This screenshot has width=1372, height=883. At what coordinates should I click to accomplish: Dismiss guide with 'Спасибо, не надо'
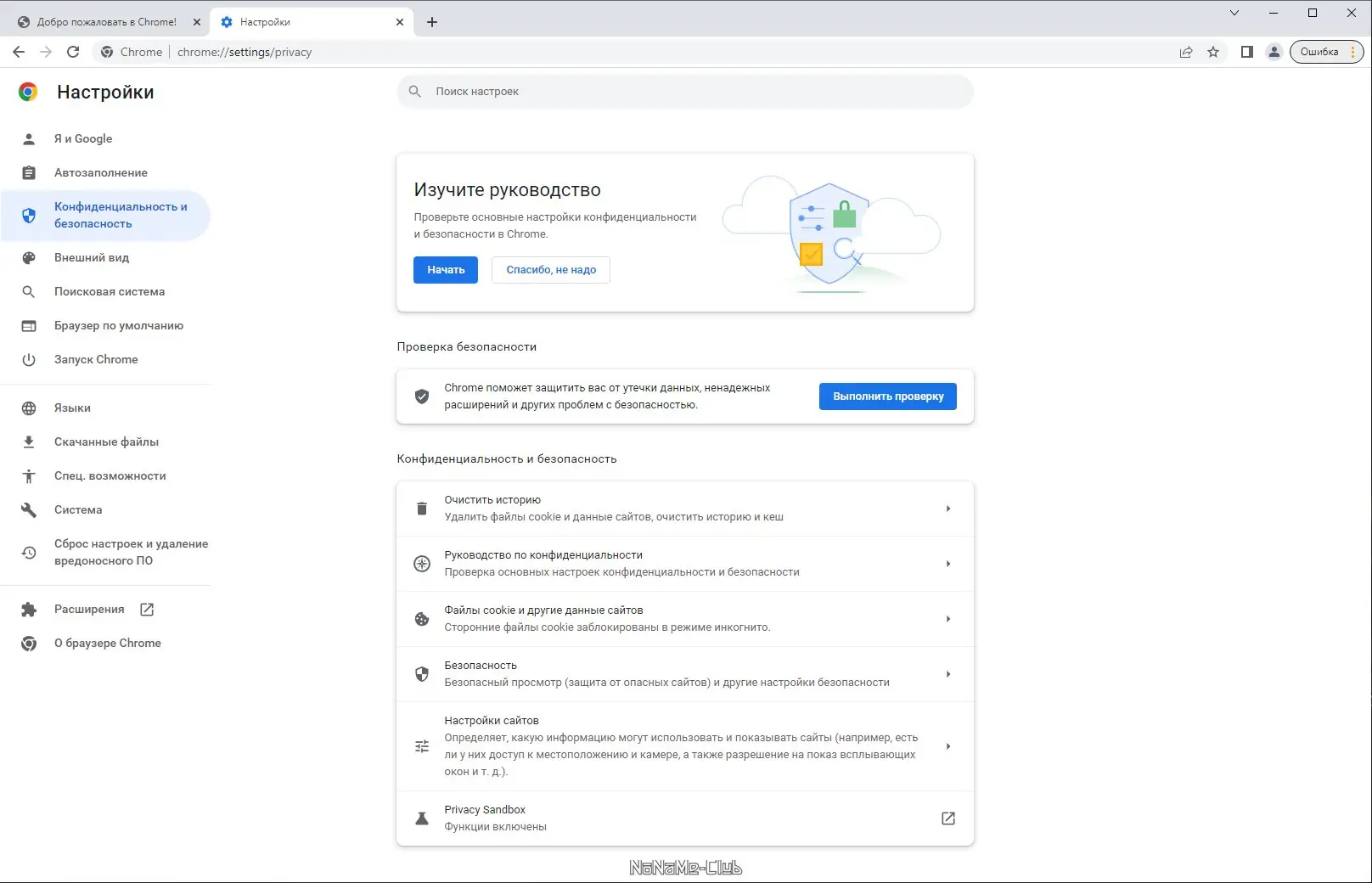coord(550,269)
